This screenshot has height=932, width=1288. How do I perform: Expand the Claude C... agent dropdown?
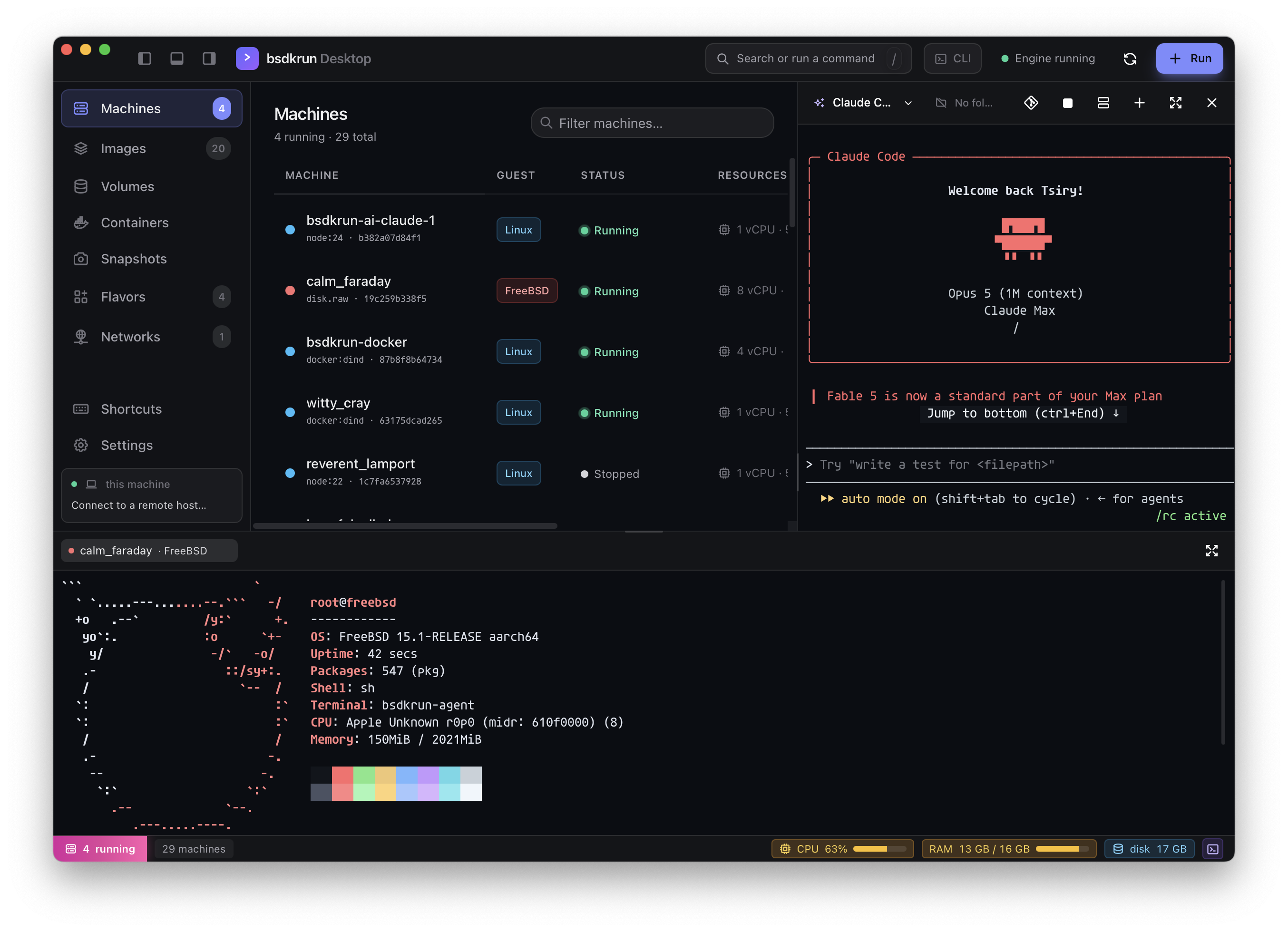pos(863,103)
